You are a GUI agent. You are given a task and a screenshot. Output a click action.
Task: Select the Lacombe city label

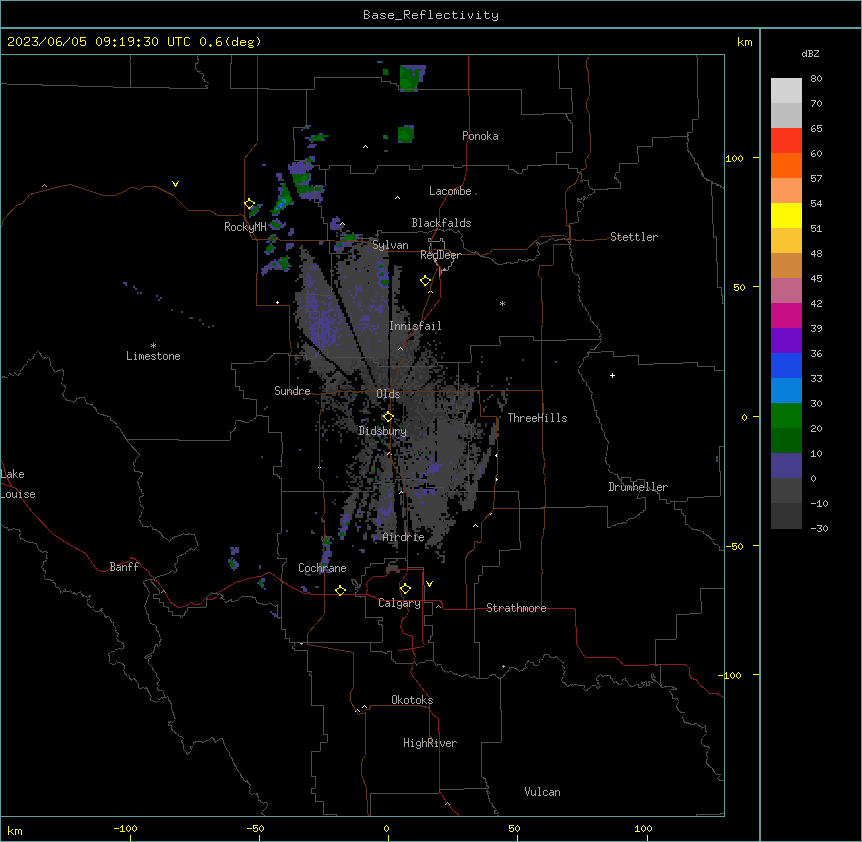click(x=450, y=191)
